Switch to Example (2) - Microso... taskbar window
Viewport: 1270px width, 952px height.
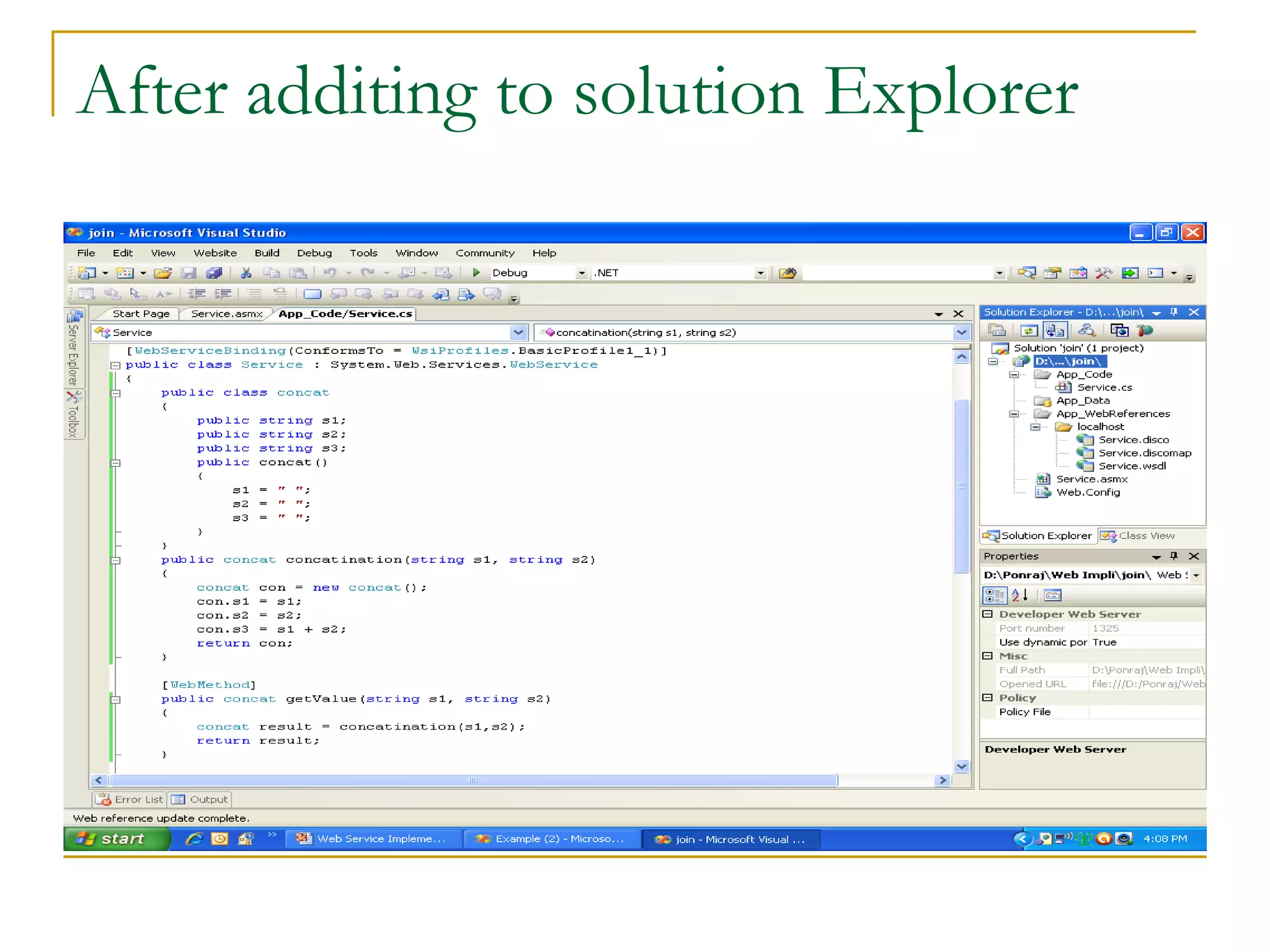[x=552, y=839]
